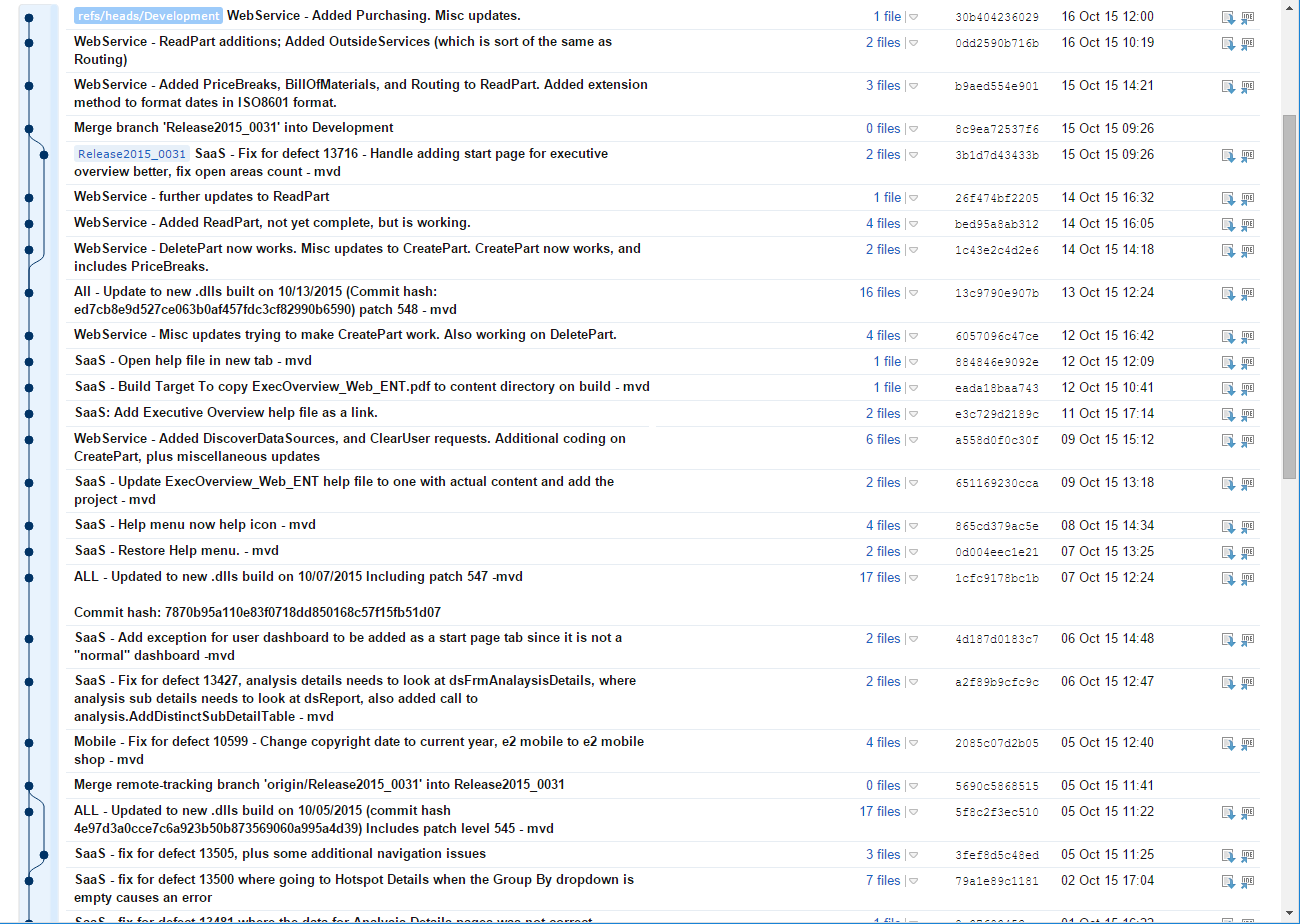The width and height of the screenshot is (1300, 924).
Task: Select commit hash 651169230cca
Action: [997, 484]
